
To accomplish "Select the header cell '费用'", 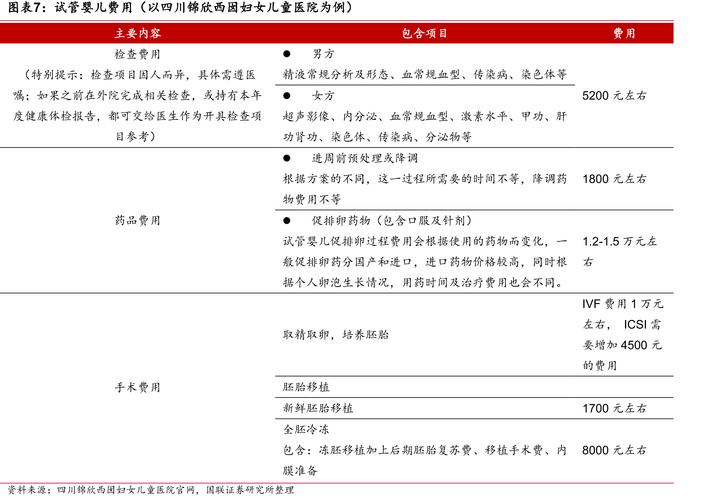I will pyautogui.click(x=624, y=33).
